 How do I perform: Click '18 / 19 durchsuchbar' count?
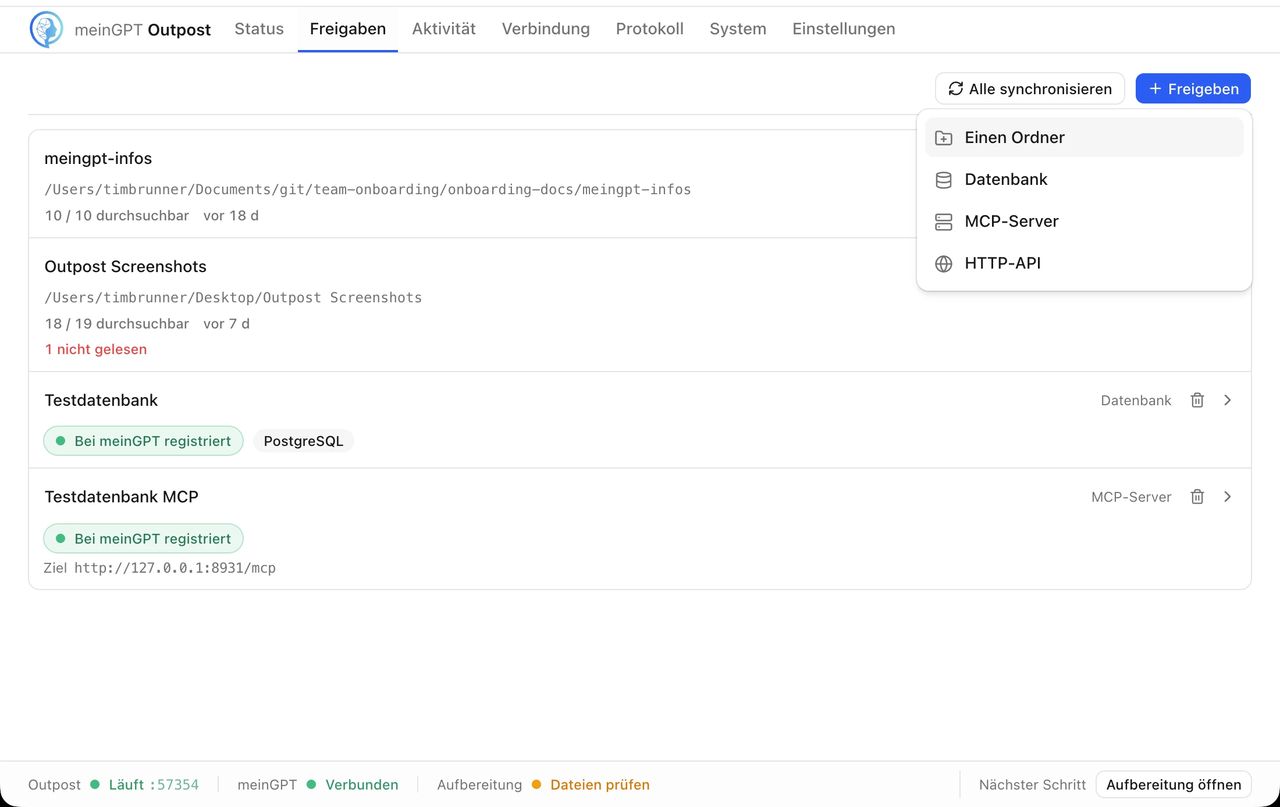(117, 324)
